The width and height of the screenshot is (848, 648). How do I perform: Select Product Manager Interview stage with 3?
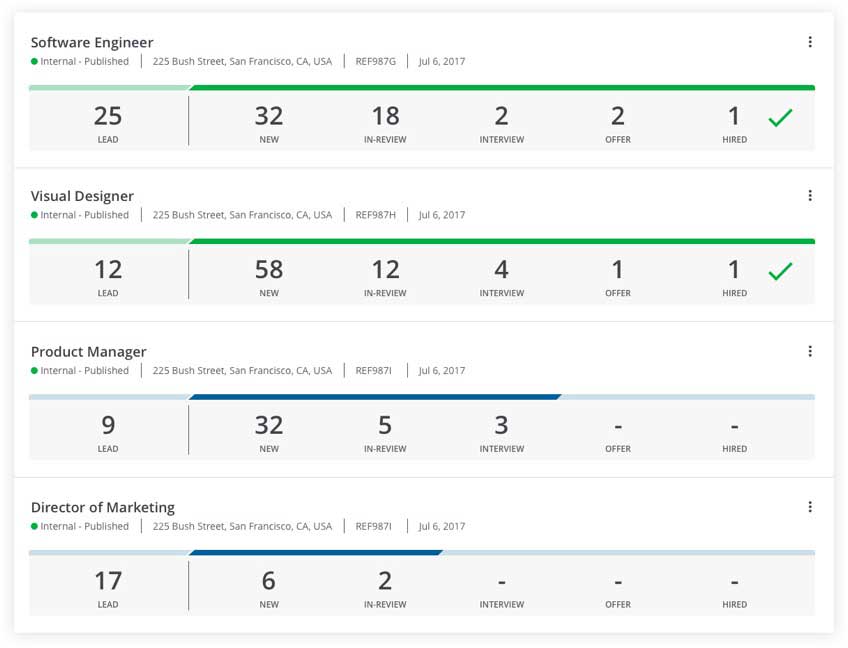coord(501,431)
